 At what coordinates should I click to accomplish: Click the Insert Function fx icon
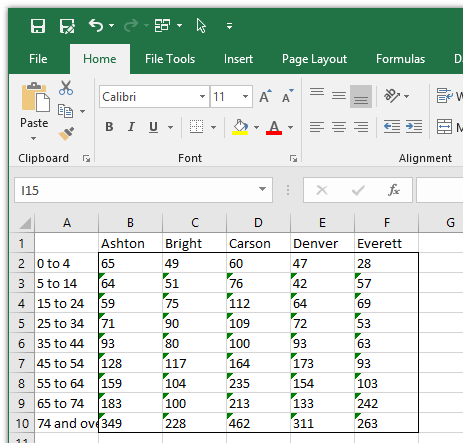(x=394, y=190)
